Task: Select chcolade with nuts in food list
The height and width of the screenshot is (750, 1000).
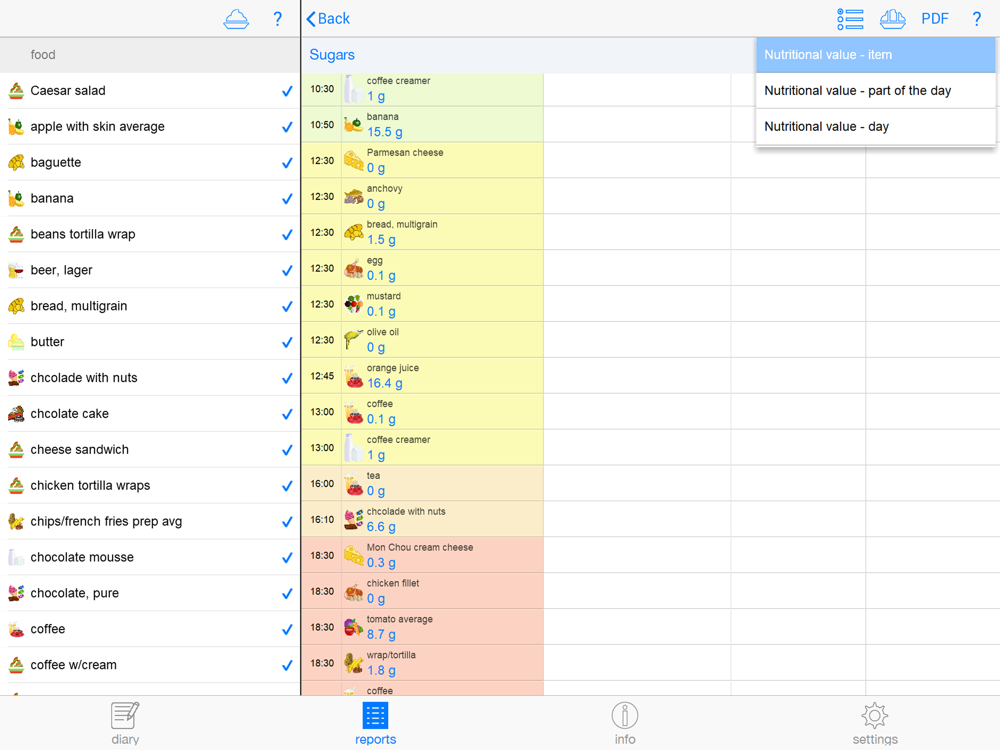Action: click(150, 378)
